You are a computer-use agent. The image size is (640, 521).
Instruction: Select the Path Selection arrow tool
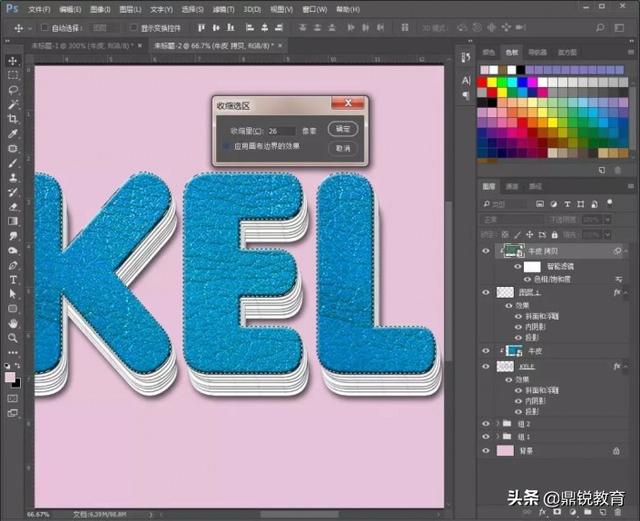13,294
